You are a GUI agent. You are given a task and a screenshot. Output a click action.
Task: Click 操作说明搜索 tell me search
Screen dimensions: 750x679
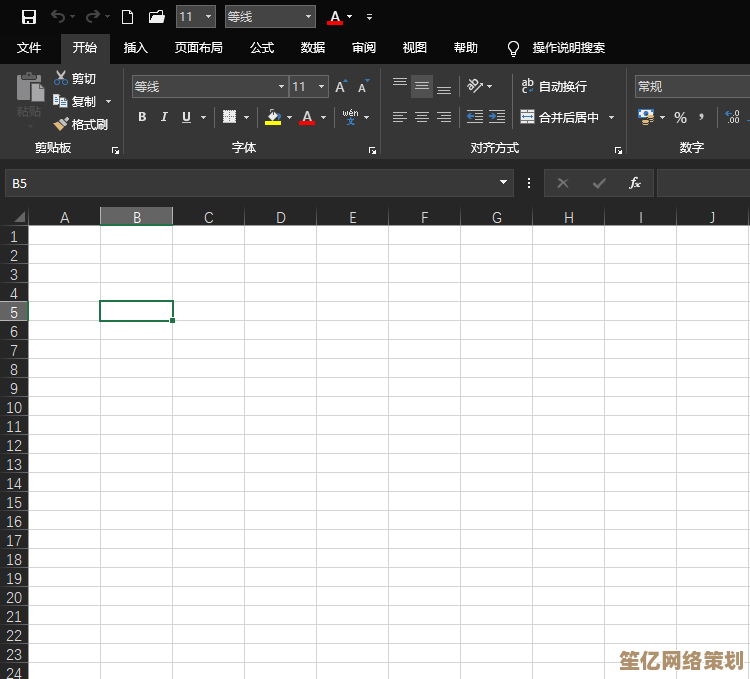pyautogui.click(x=568, y=48)
